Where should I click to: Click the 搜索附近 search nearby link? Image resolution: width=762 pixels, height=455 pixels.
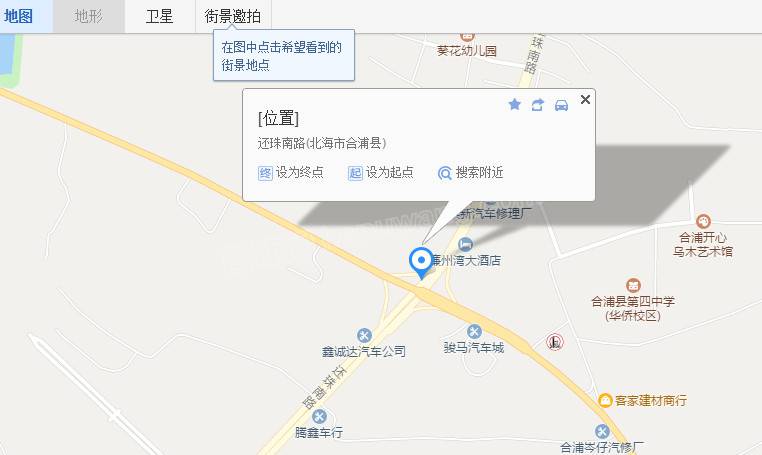tap(470, 173)
